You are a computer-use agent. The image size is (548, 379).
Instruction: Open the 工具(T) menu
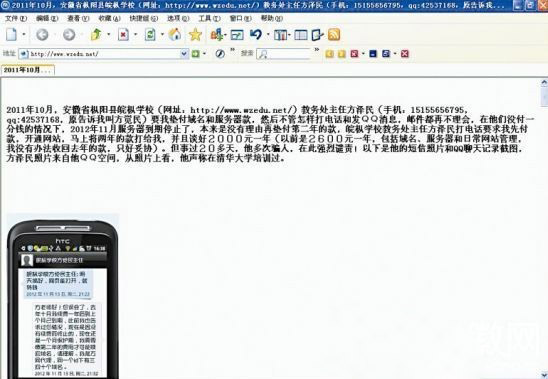[x=209, y=18]
